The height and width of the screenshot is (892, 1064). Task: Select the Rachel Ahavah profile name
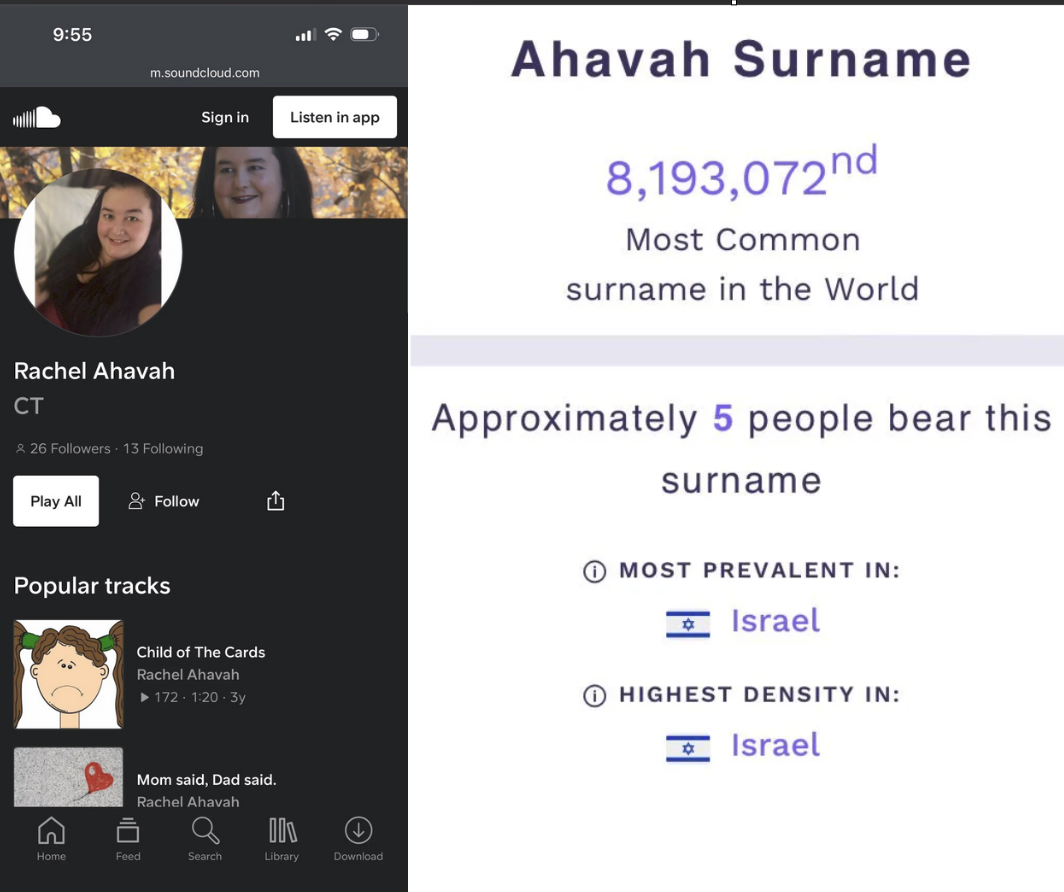click(94, 371)
